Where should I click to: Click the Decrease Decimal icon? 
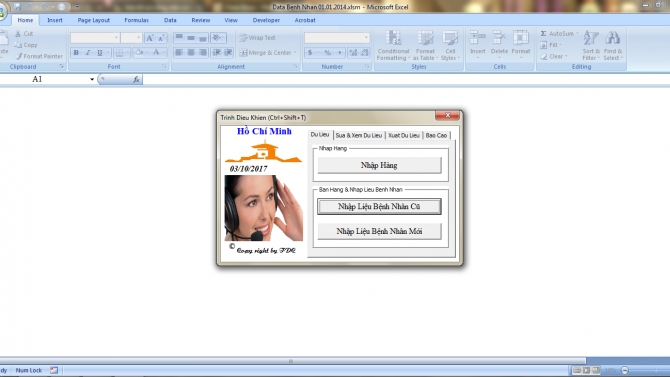coord(364,53)
